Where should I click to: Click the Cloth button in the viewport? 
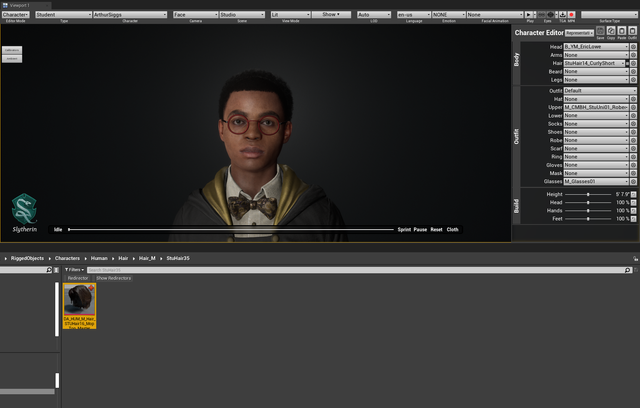(452, 230)
